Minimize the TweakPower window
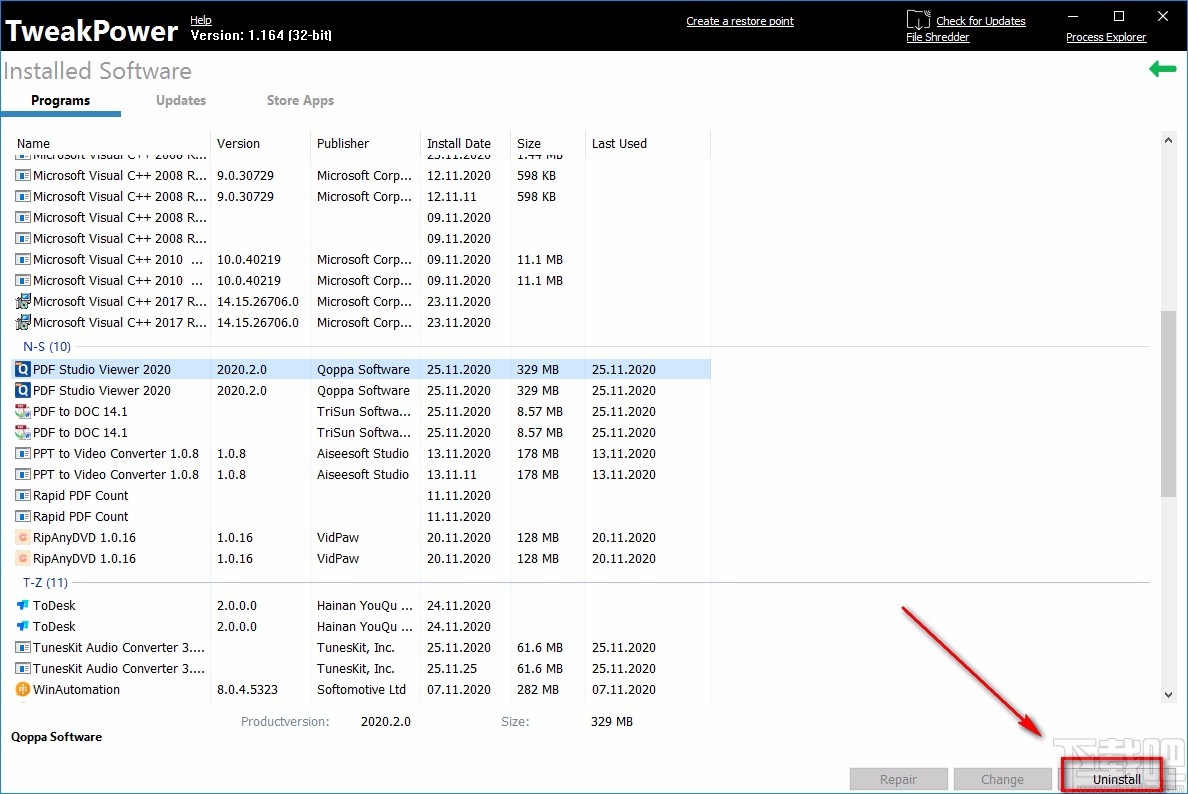 coord(1073,16)
